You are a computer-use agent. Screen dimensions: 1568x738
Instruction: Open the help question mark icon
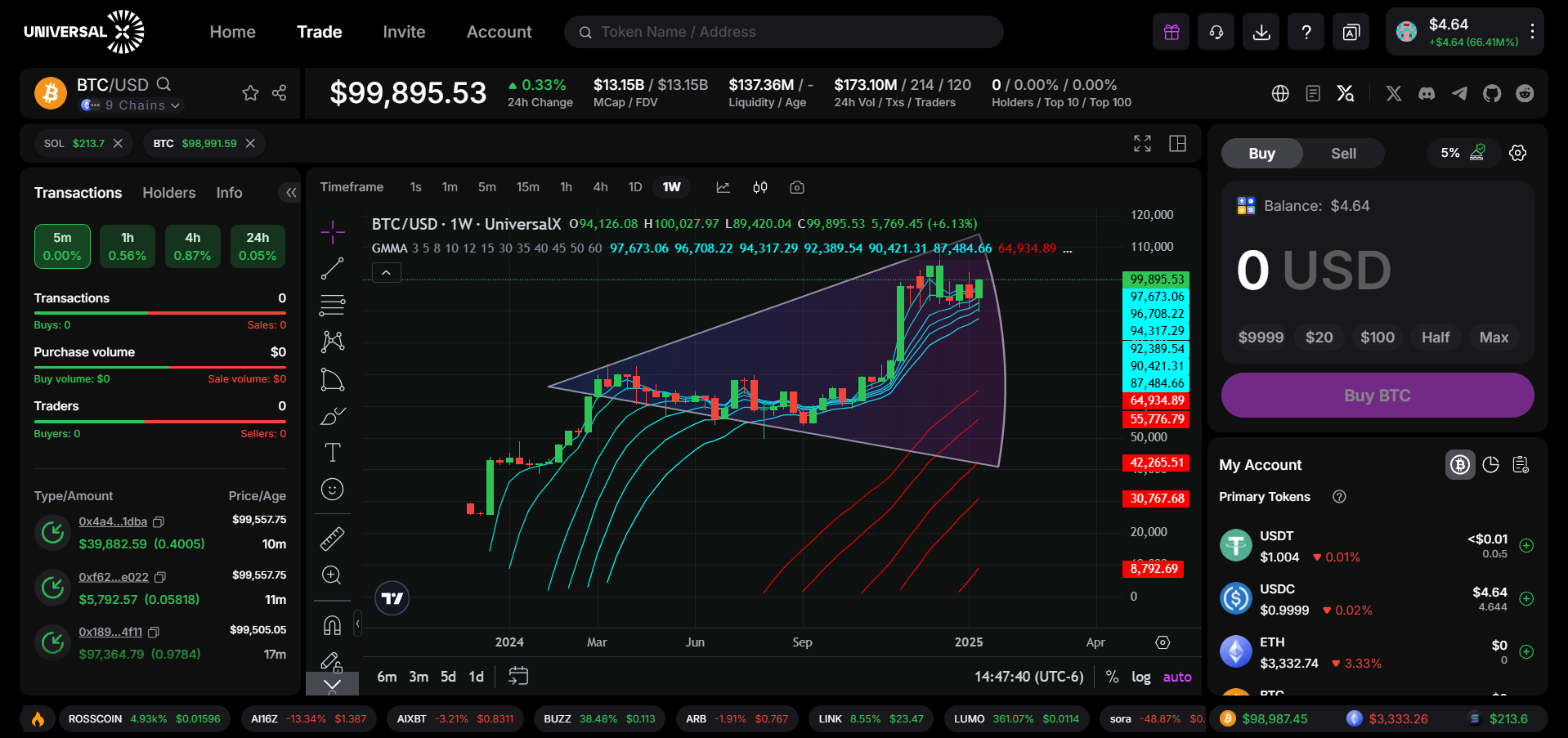(1306, 32)
